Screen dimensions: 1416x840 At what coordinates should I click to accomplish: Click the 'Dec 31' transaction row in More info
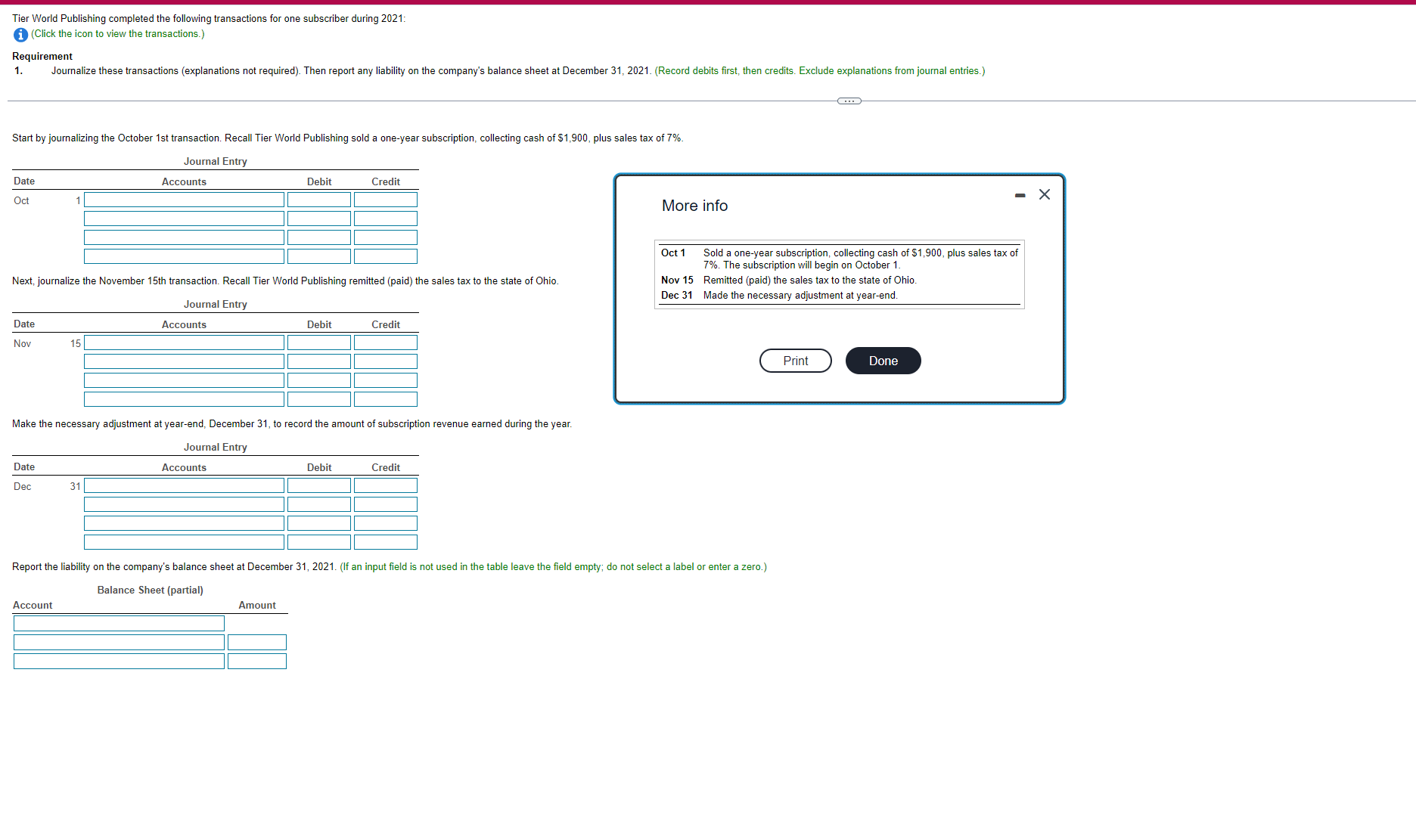(839, 295)
